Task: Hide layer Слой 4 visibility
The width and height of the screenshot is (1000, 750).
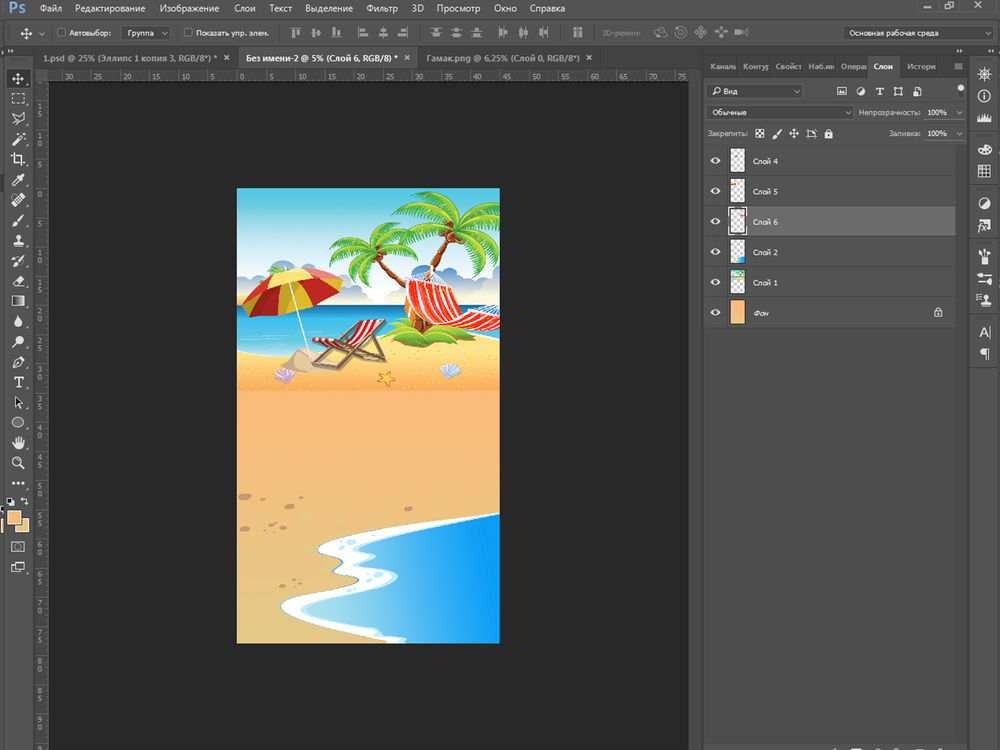Action: [715, 161]
